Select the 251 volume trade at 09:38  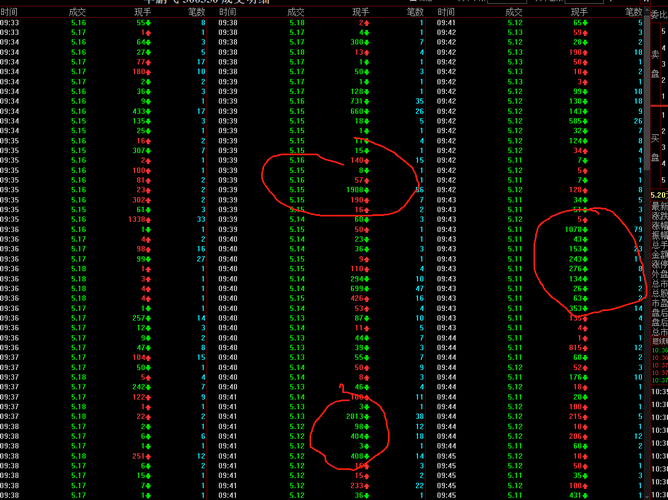pyautogui.click(x=142, y=456)
